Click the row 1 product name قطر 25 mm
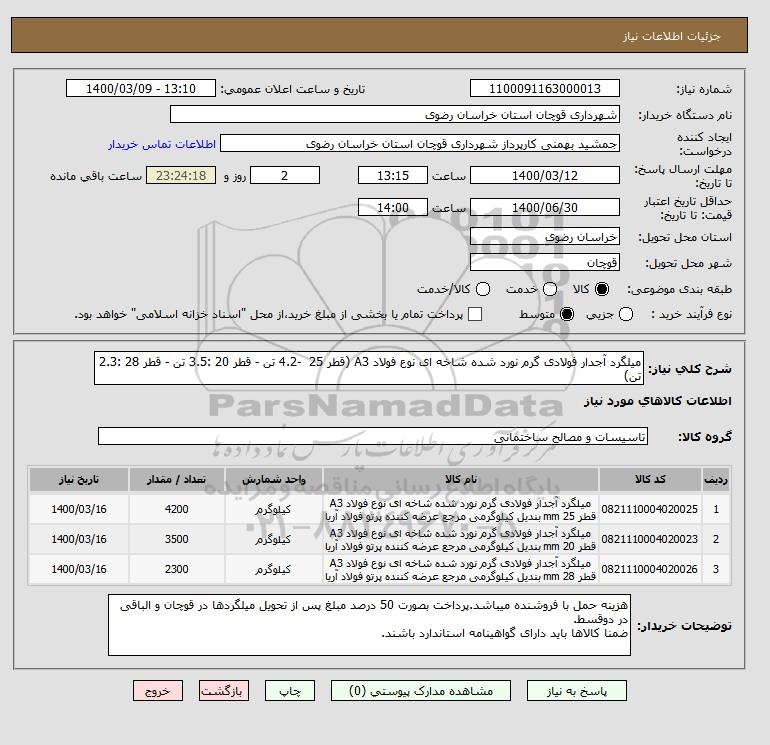The image size is (770, 745). click(461, 510)
